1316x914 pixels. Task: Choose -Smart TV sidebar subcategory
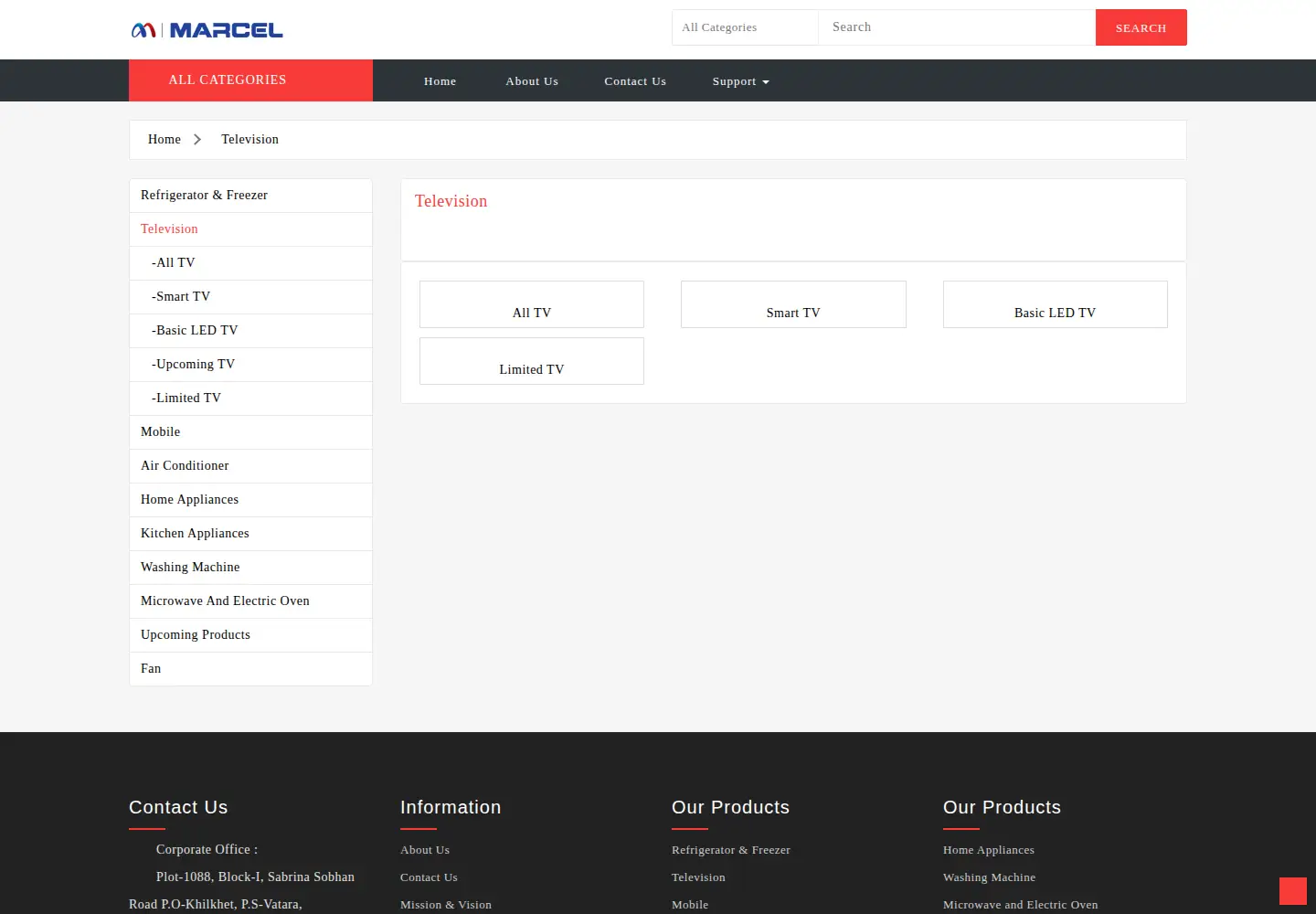click(x=250, y=297)
